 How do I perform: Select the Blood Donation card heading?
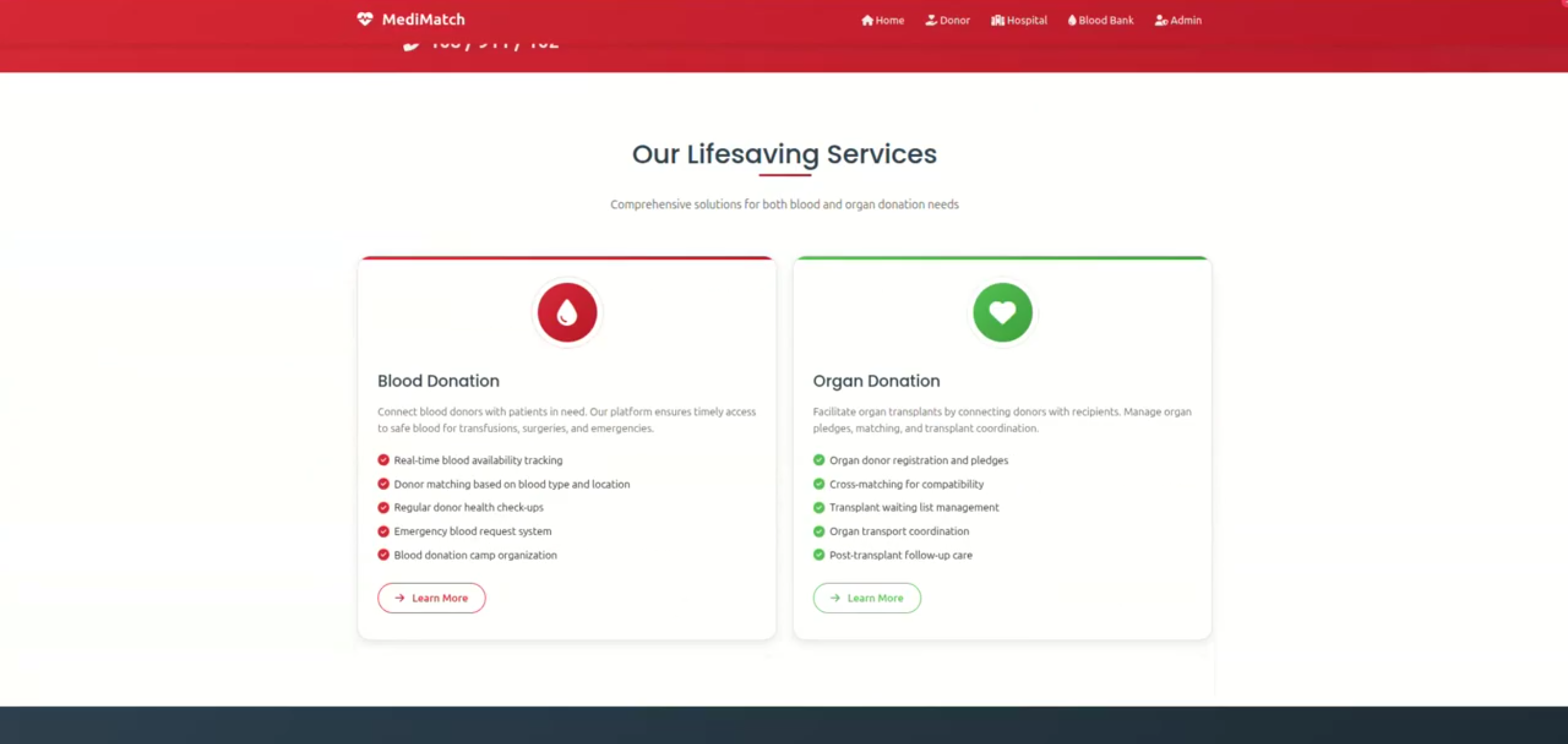point(438,381)
